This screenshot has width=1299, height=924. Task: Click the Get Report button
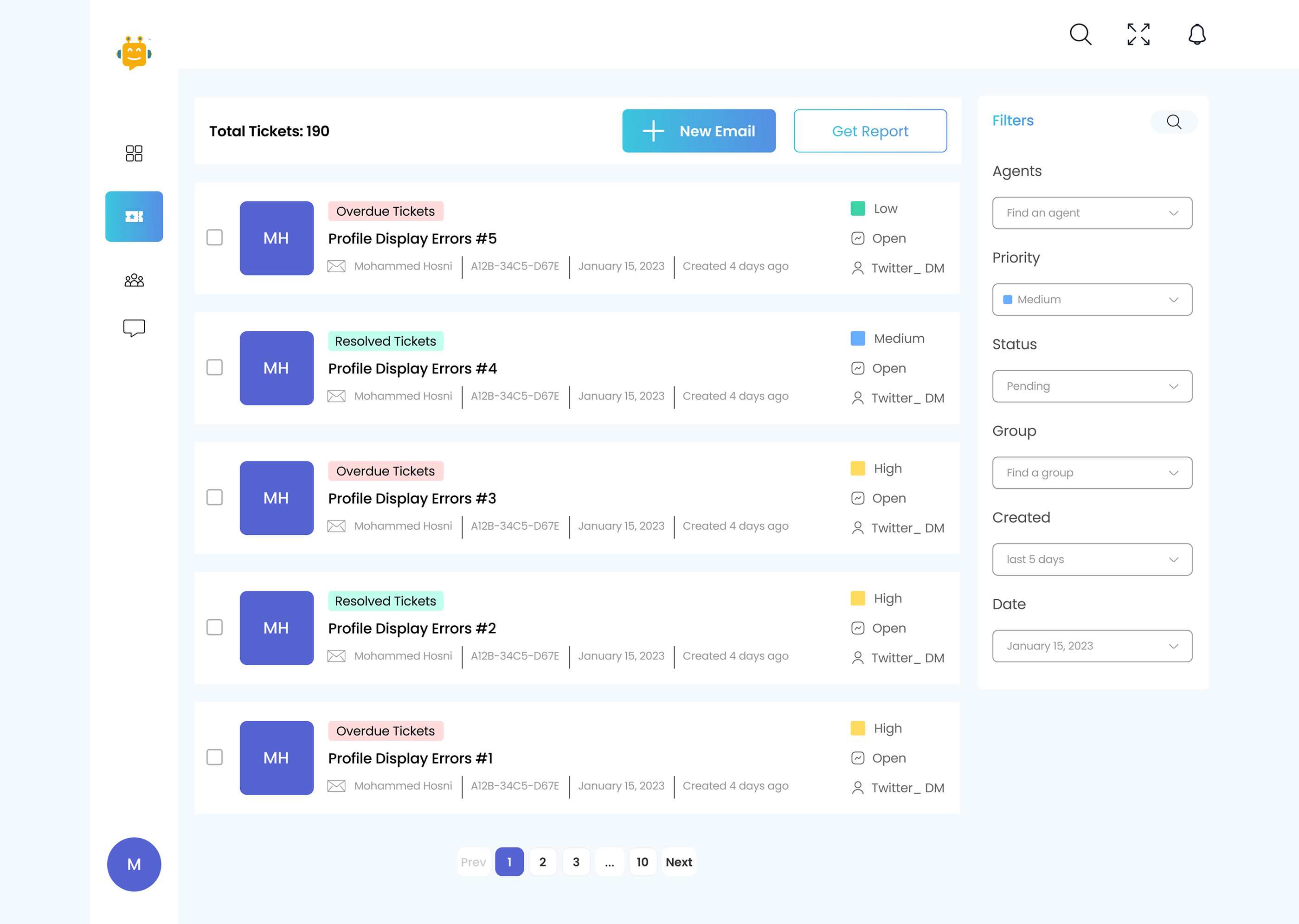click(x=870, y=131)
